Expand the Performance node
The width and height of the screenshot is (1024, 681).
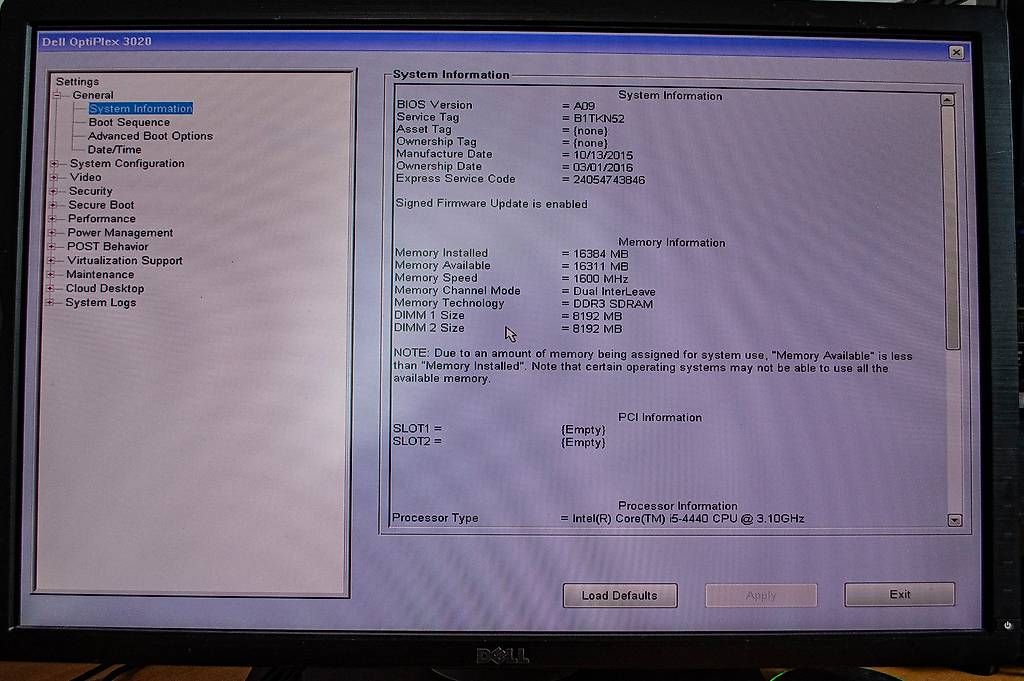52,219
